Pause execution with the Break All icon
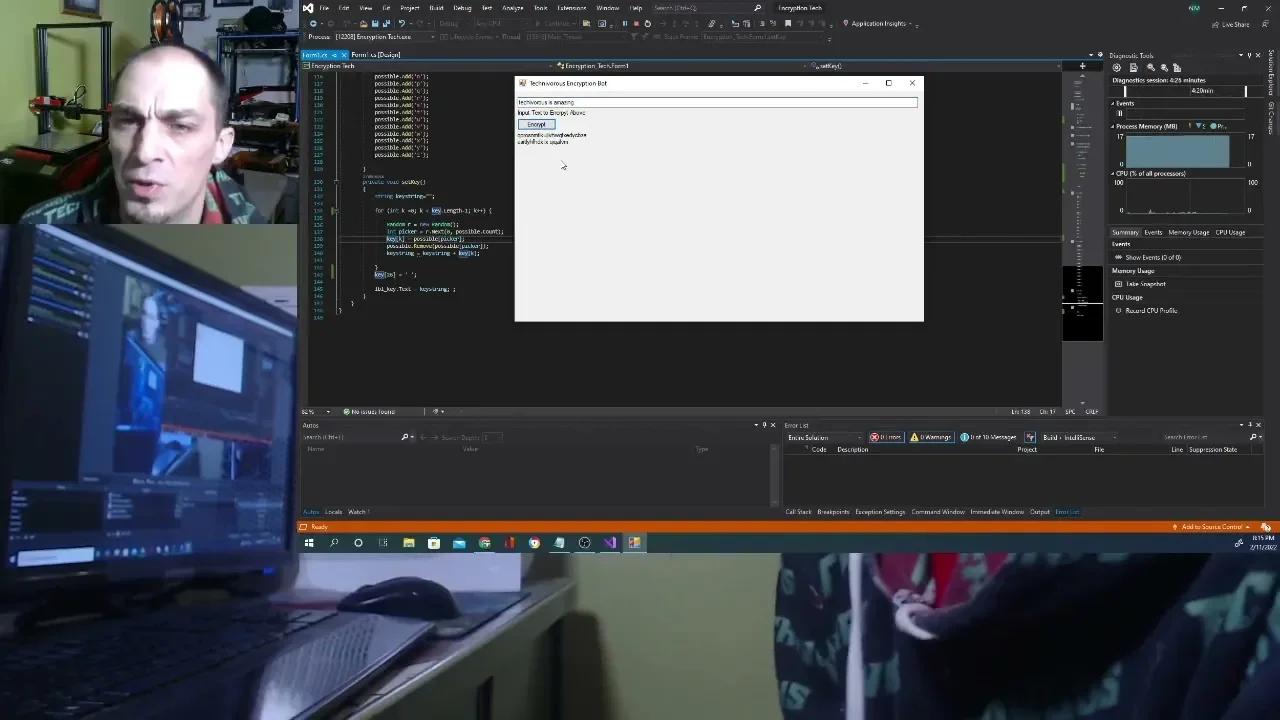The image size is (1280, 720). (x=625, y=24)
